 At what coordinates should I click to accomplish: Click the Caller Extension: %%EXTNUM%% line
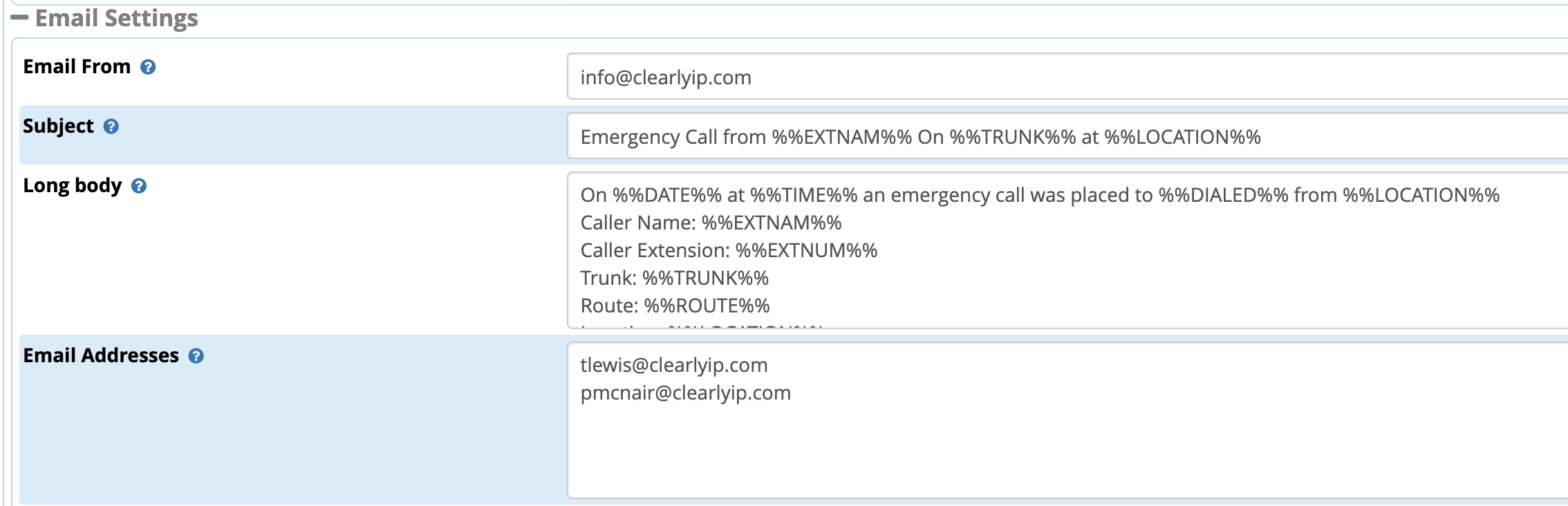click(x=729, y=251)
